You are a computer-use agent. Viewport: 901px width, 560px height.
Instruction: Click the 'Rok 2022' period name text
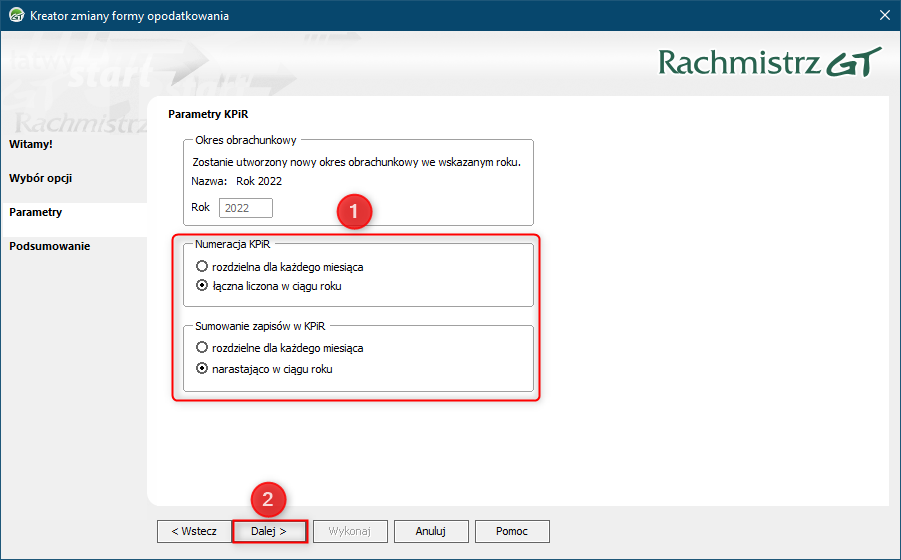[259, 181]
